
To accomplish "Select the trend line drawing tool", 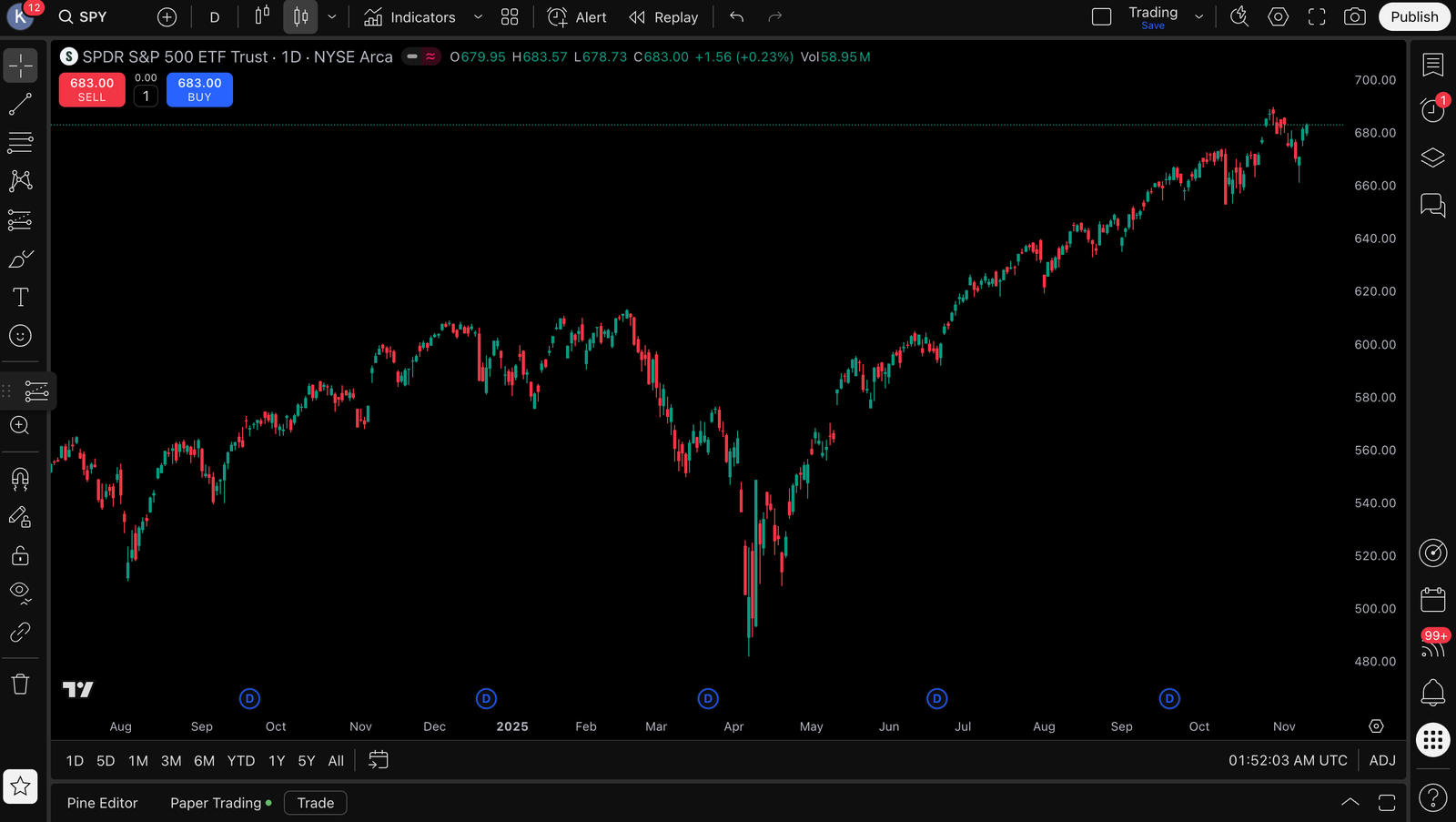I will [20, 105].
